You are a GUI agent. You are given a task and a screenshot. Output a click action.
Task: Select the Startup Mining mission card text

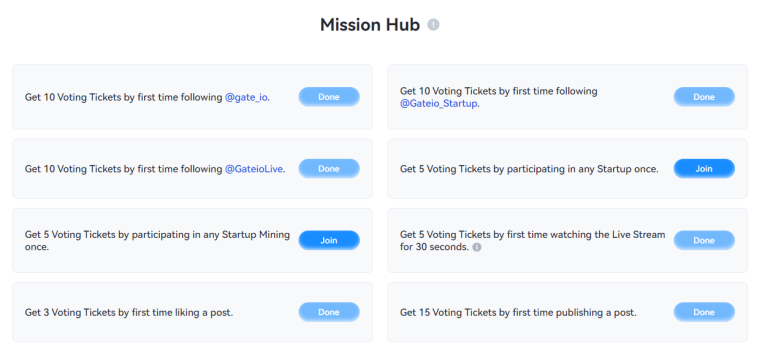[x=157, y=241]
